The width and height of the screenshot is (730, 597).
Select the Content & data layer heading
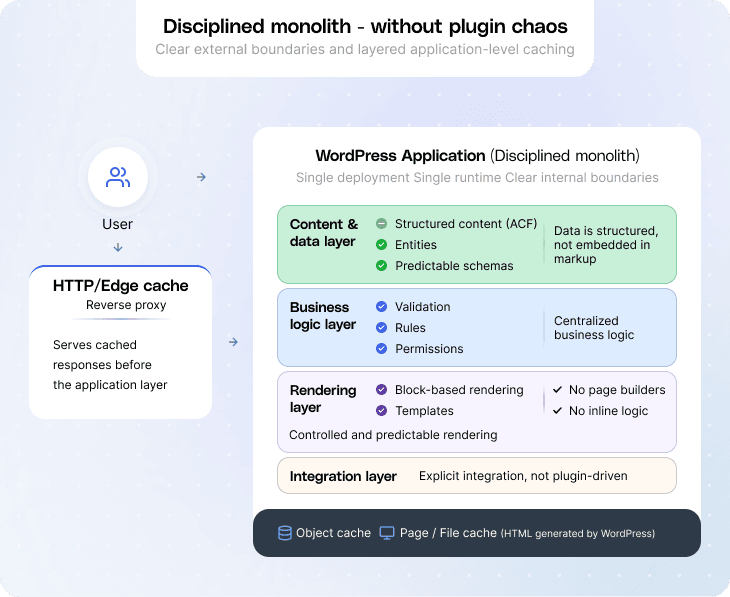click(323, 233)
